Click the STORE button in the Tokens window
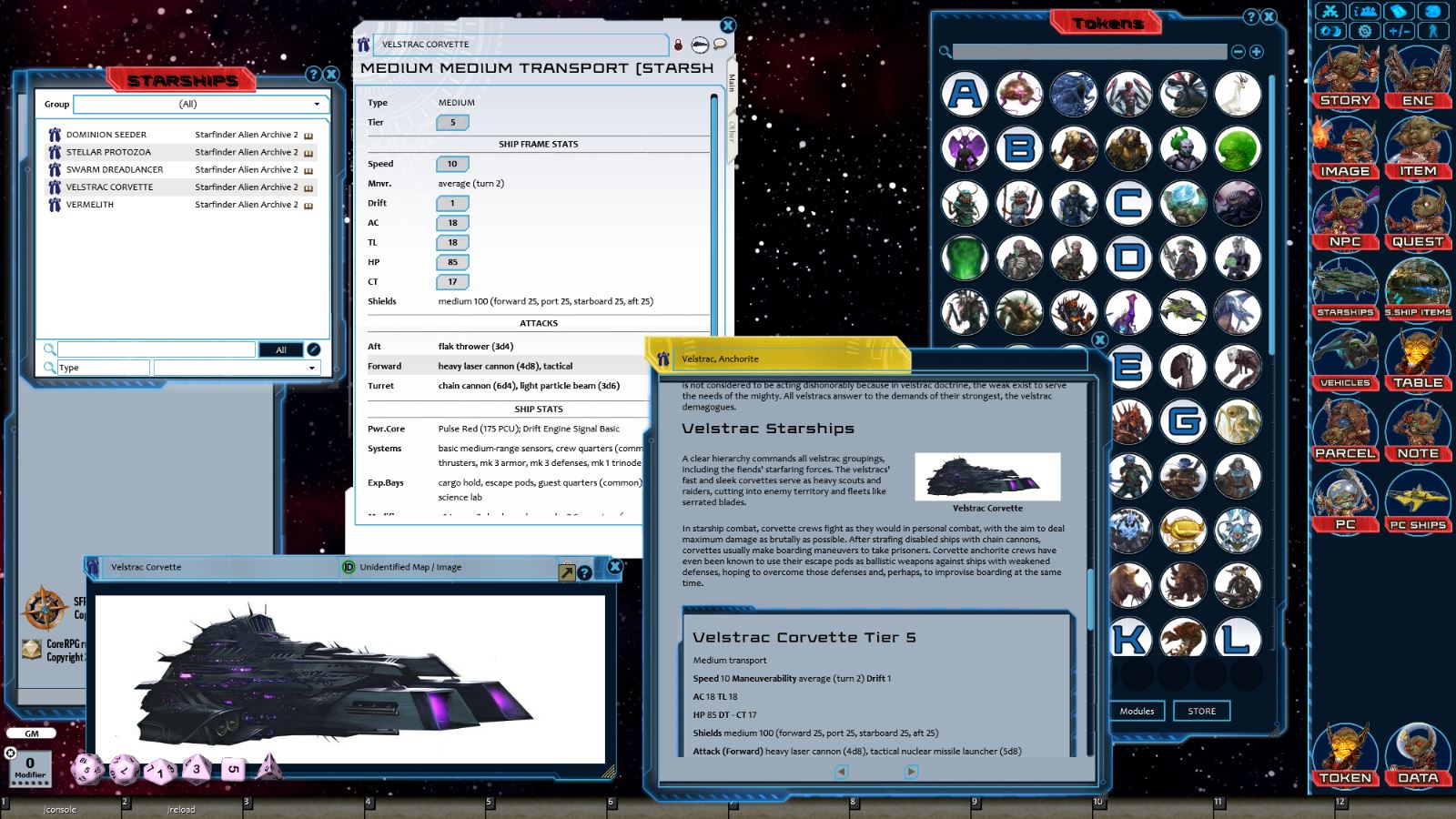The width and height of the screenshot is (1456, 819). tap(1201, 711)
